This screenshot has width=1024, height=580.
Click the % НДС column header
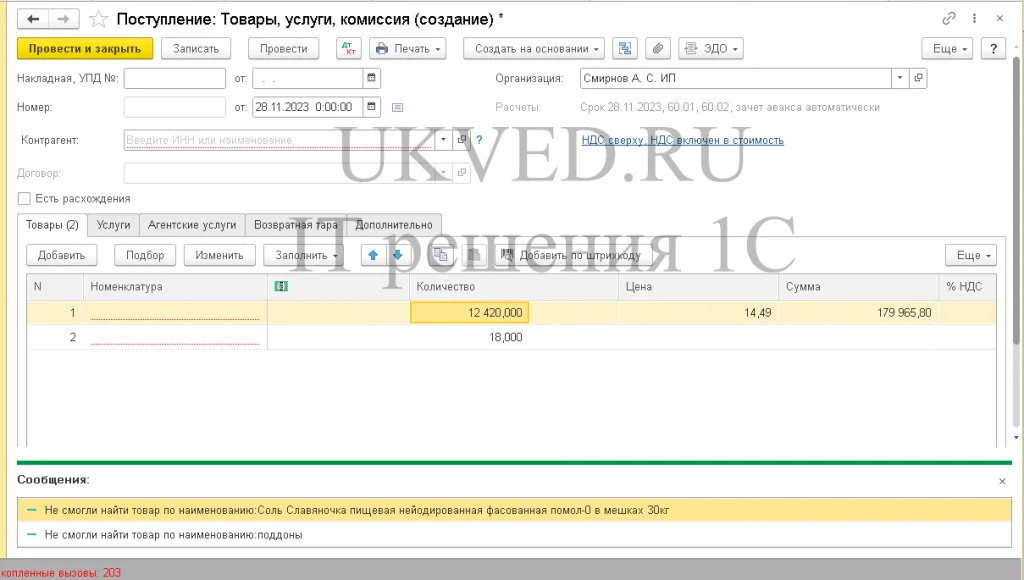click(968, 286)
